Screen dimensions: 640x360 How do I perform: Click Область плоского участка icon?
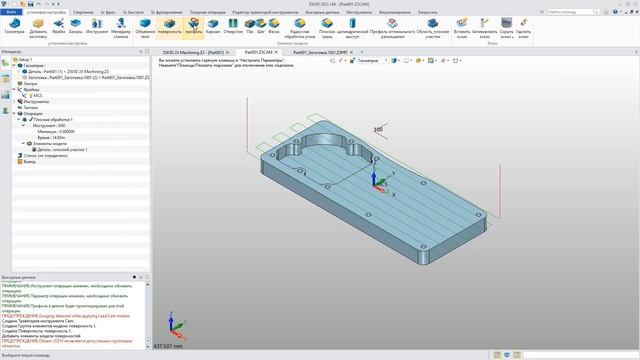click(433, 29)
